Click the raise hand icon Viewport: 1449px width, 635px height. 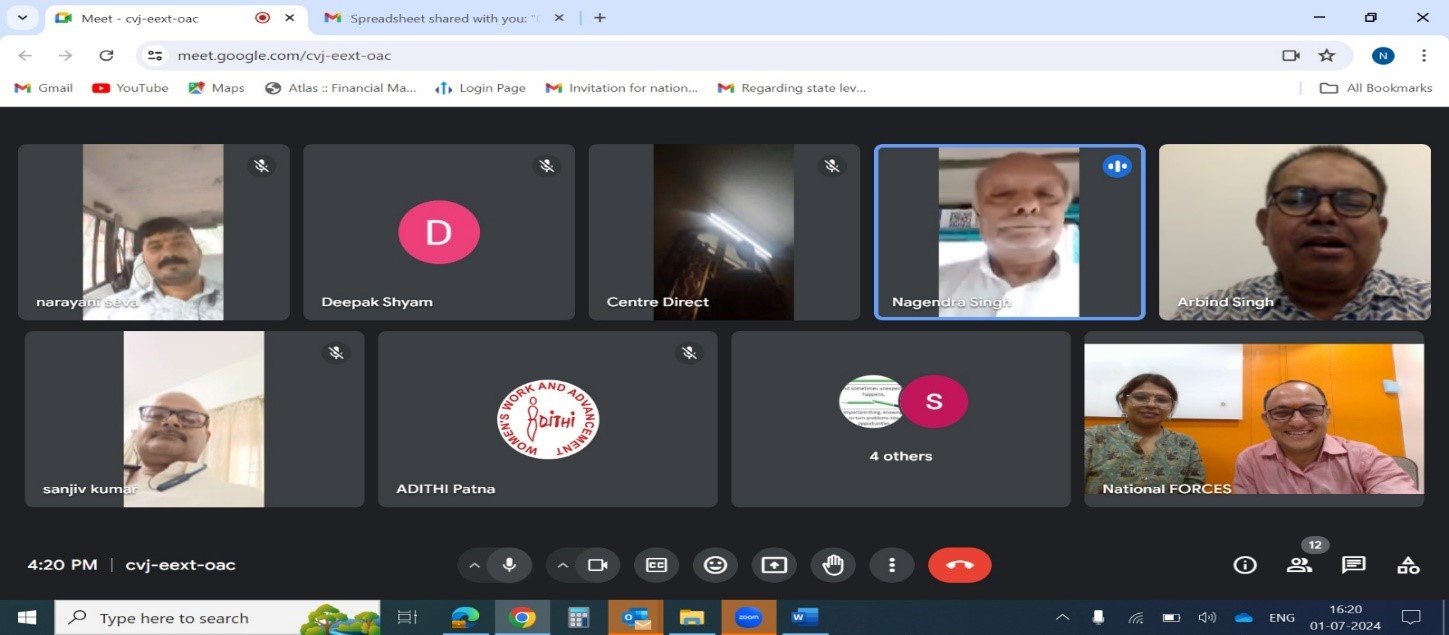pyautogui.click(x=833, y=565)
